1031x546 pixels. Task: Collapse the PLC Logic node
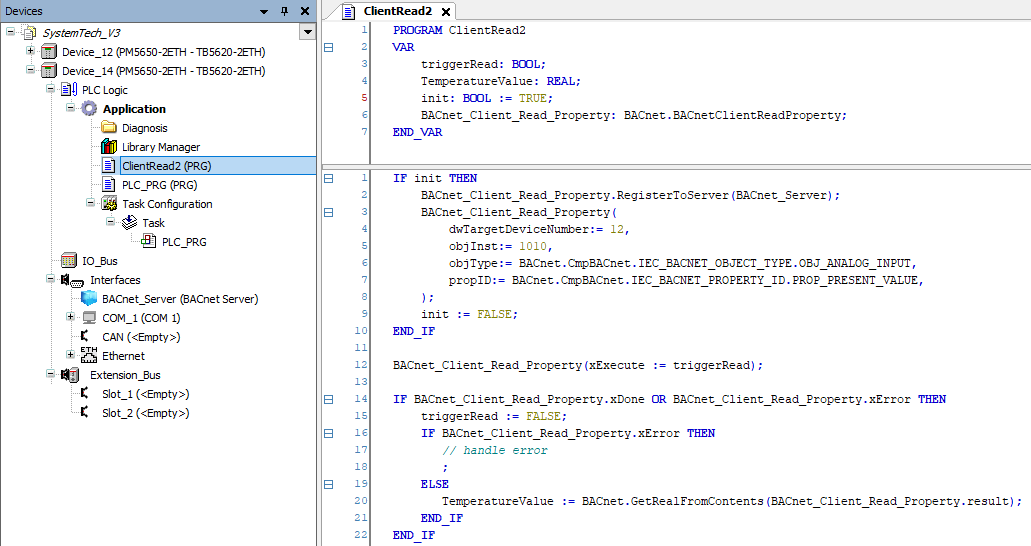point(50,89)
